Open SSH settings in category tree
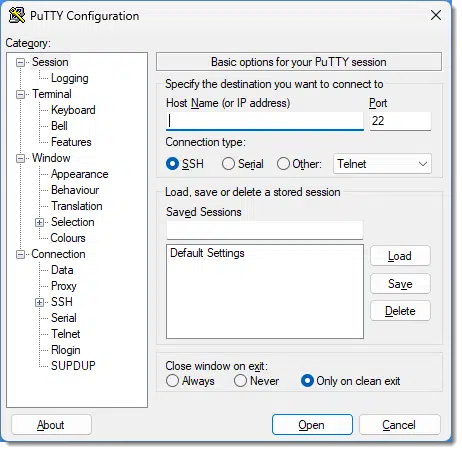This screenshot has width=462, height=452. click(x=62, y=302)
